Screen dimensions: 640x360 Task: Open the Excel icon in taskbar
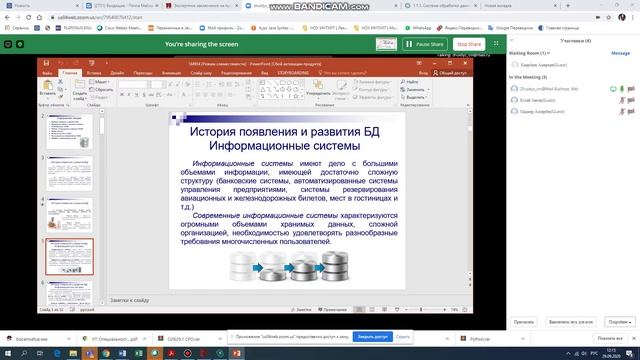(139, 353)
